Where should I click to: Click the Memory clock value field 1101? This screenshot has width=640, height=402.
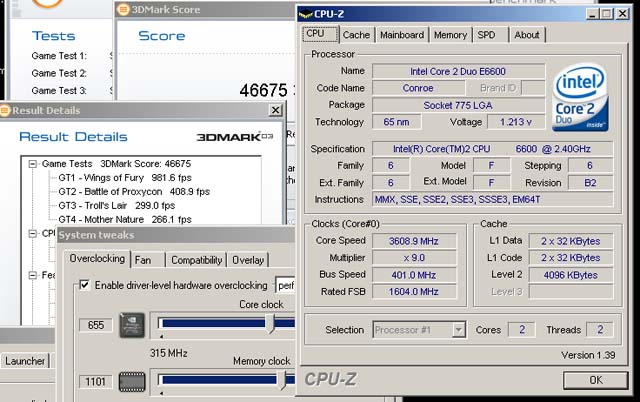pos(96,382)
